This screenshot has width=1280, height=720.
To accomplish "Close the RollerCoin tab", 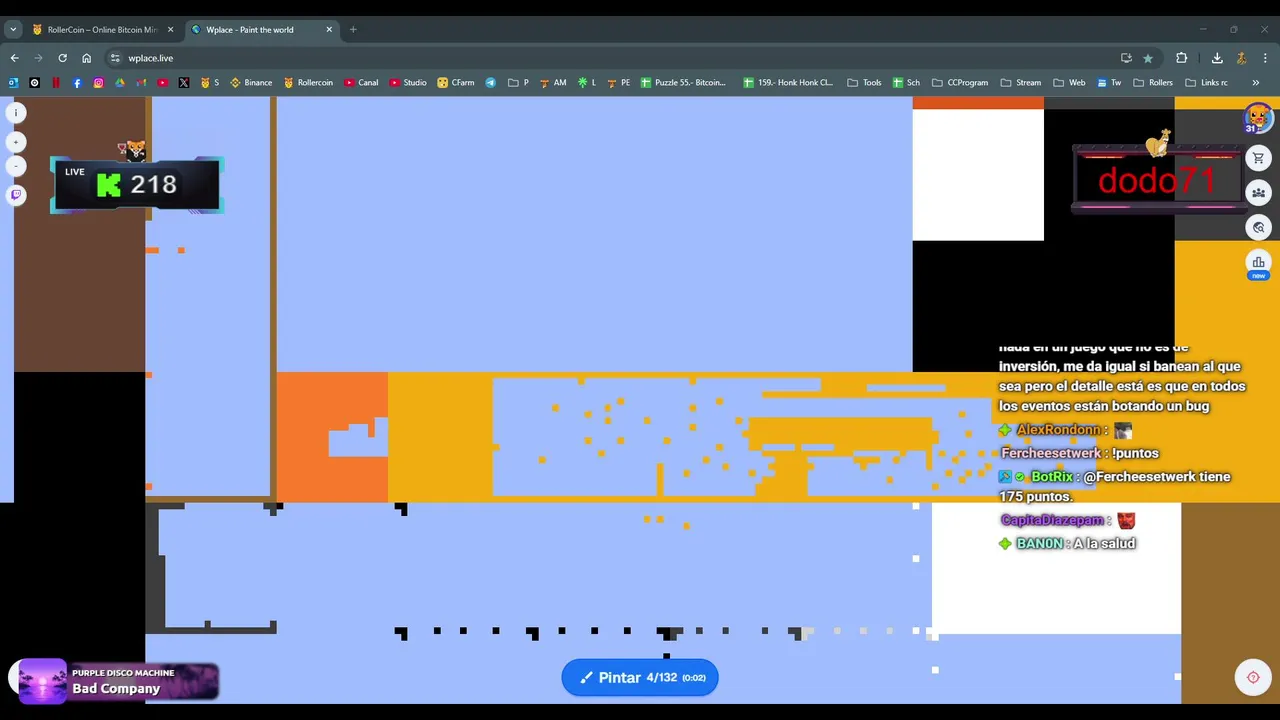I will (x=170, y=30).
